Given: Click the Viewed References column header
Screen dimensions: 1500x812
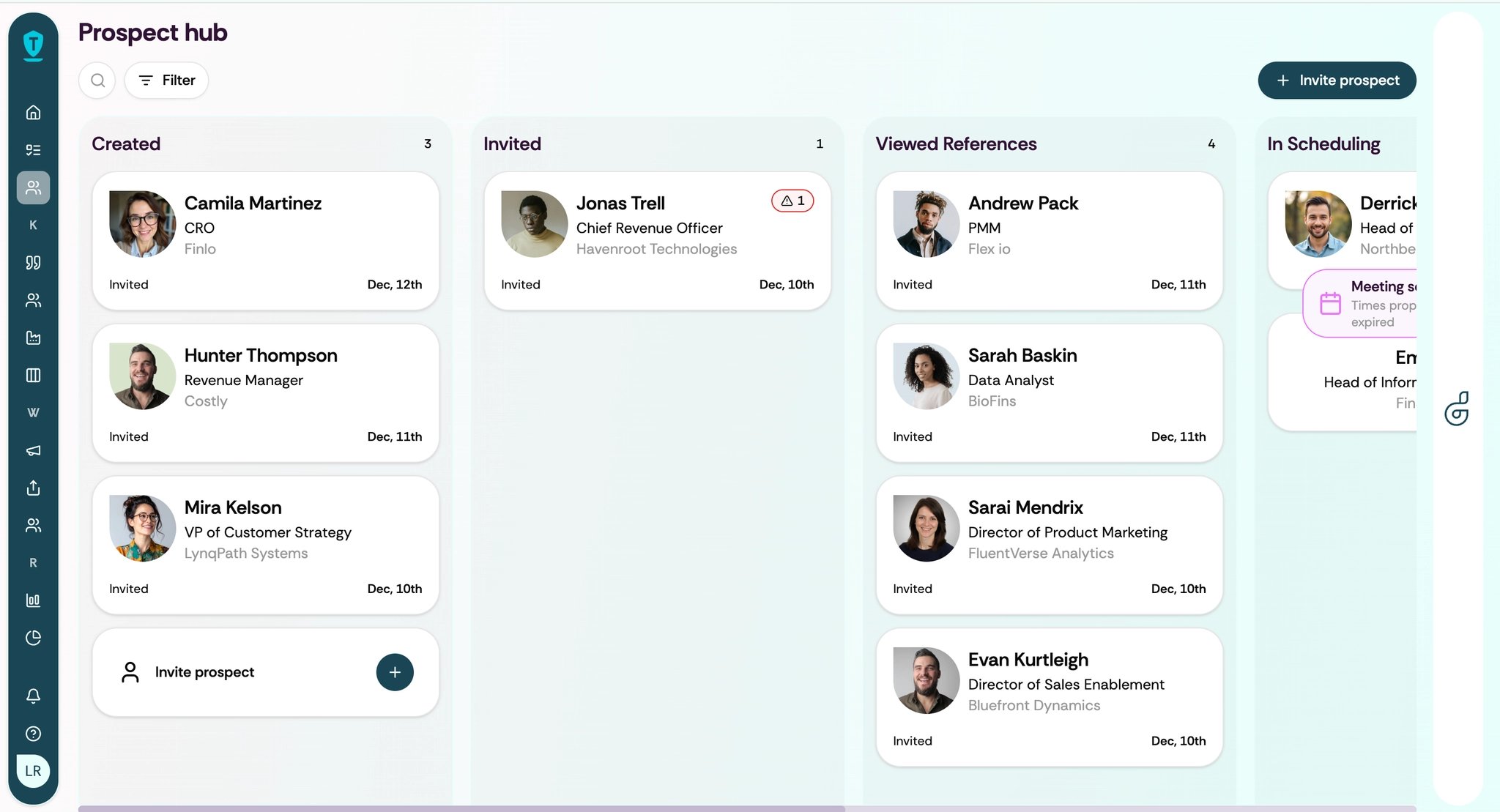Looking at the screenshot, I should pyautogui.click(x=956, y=144).
